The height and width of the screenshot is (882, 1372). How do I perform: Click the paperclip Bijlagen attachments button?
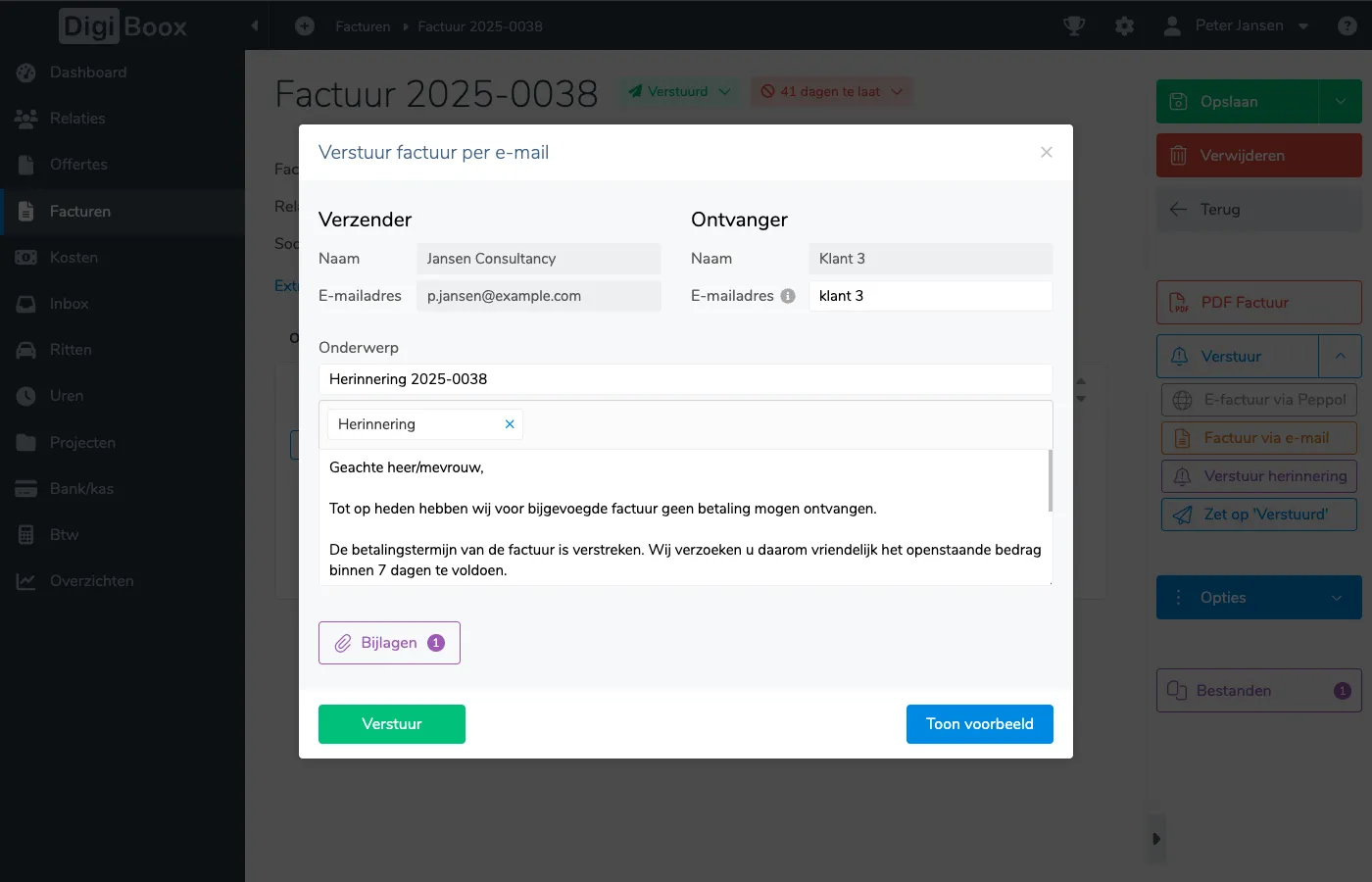(389, 643)
